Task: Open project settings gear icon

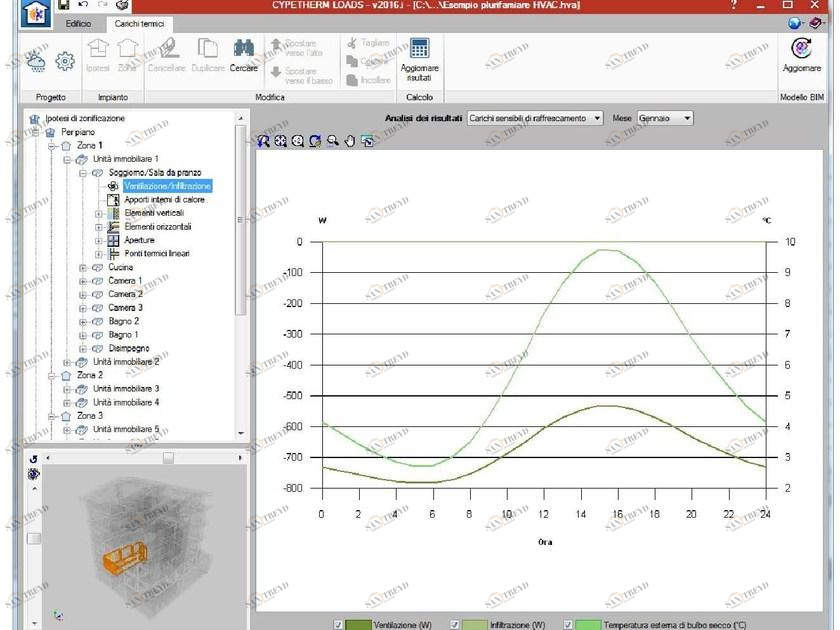Action: [65, 61]
